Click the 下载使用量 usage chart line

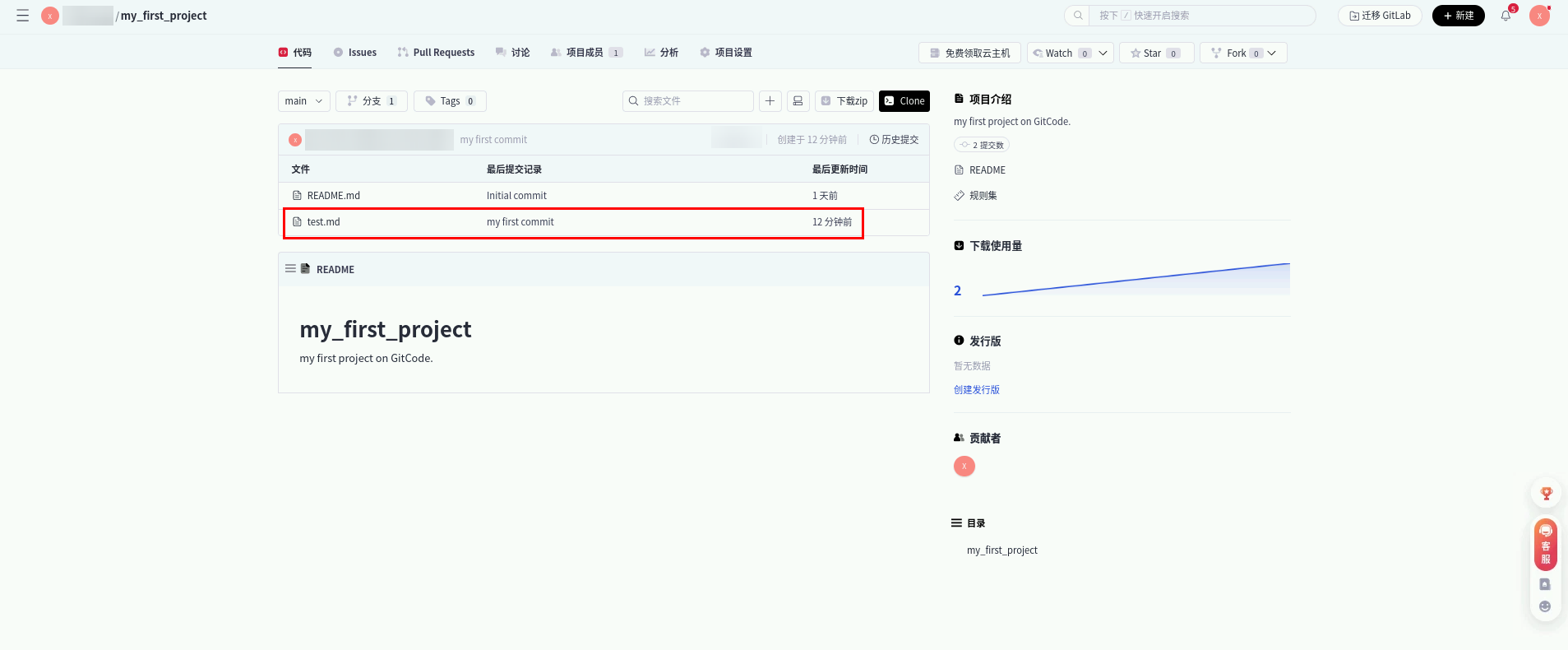[x=1136, y=280]
